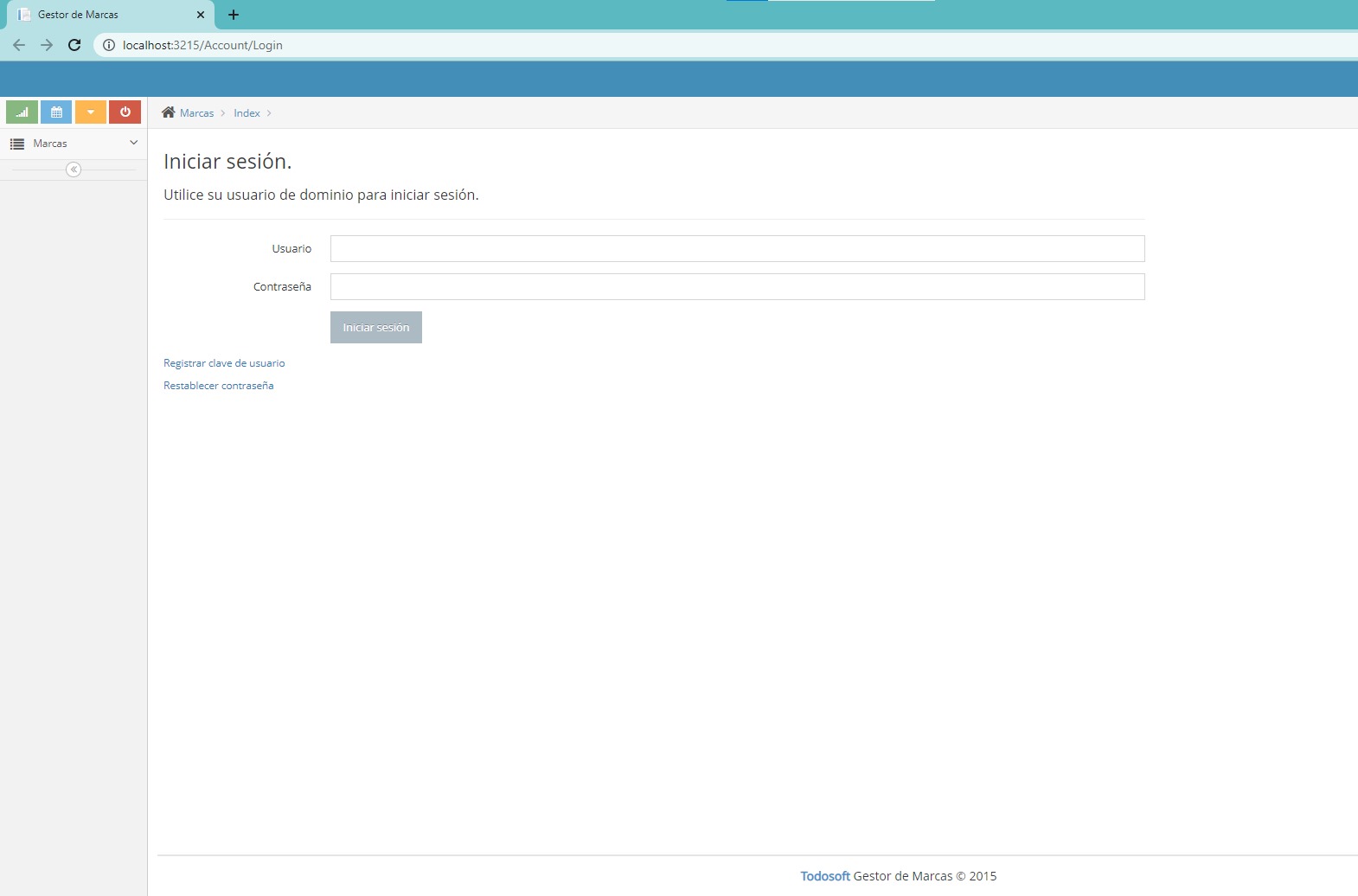Image resolution: width=1358 pixels, height=896 pixels.
Task: Click the orange caret-down shortcut button
Action: coord(91,112)
